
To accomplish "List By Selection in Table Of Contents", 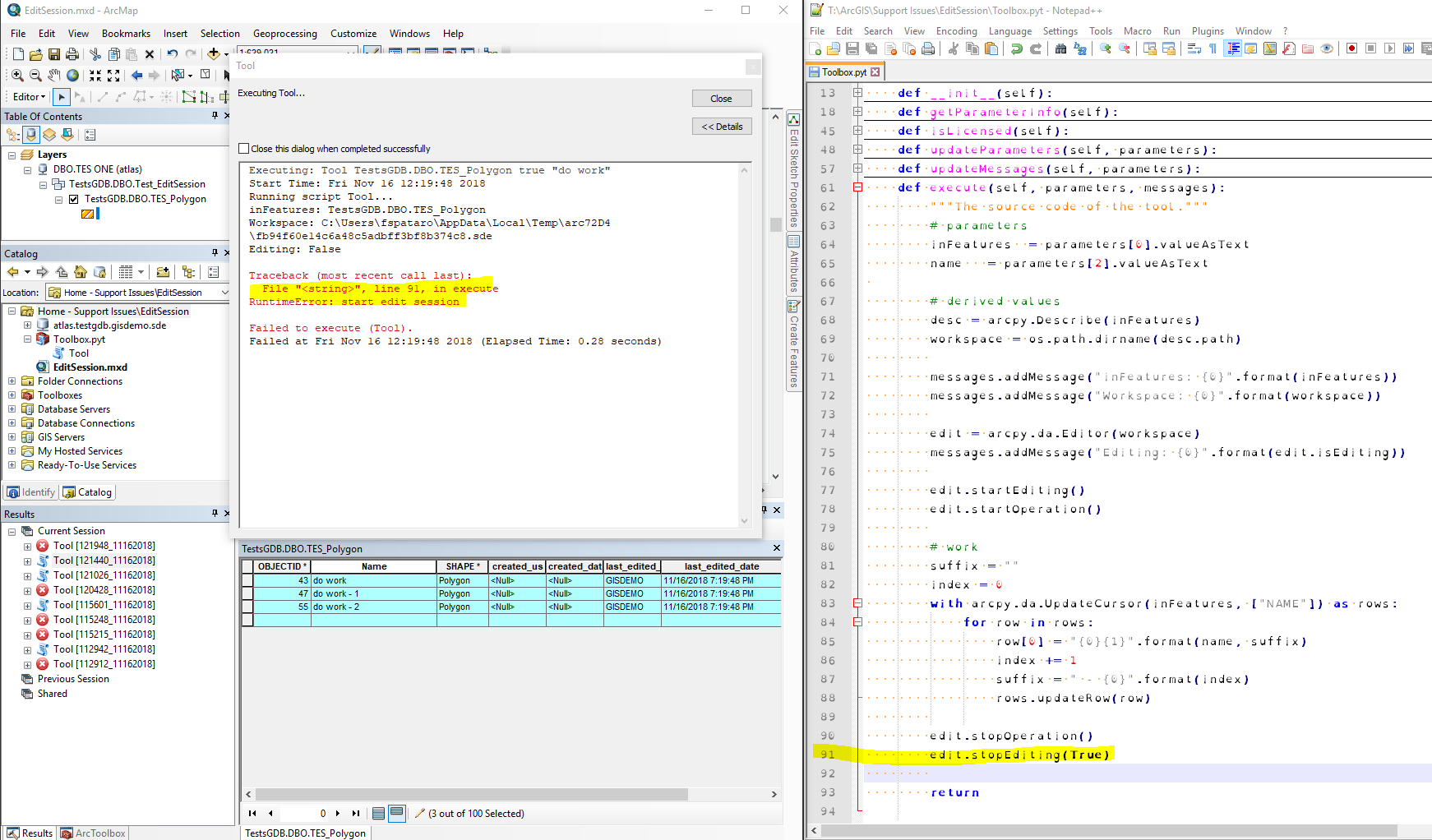I will (x=67, y=135).
